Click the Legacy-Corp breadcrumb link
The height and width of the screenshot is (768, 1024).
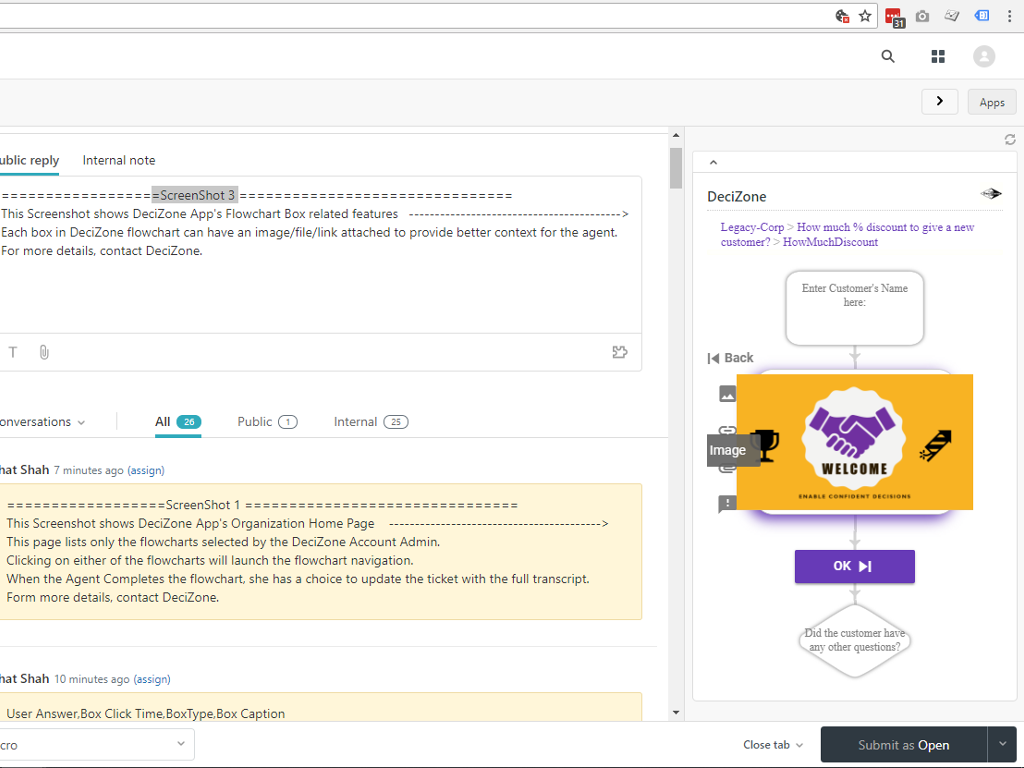752,227
